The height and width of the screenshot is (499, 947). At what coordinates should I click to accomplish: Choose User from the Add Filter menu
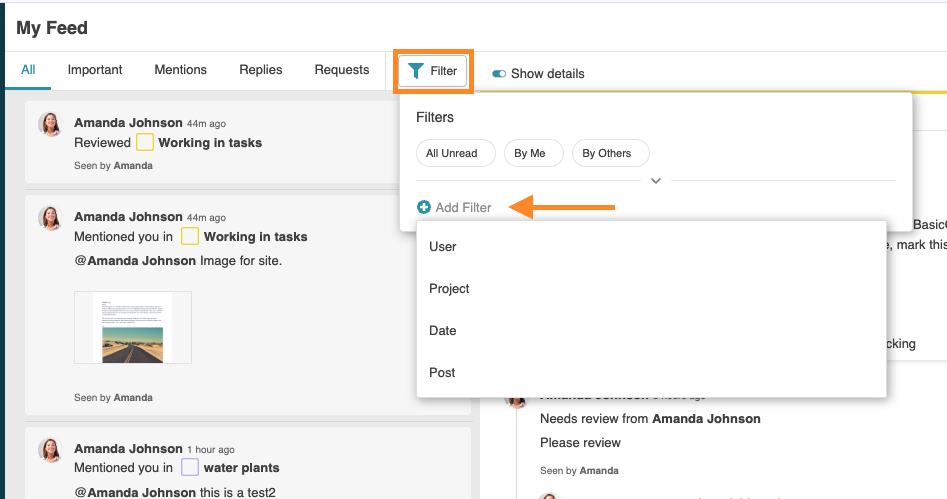click(x=443, y=247)
